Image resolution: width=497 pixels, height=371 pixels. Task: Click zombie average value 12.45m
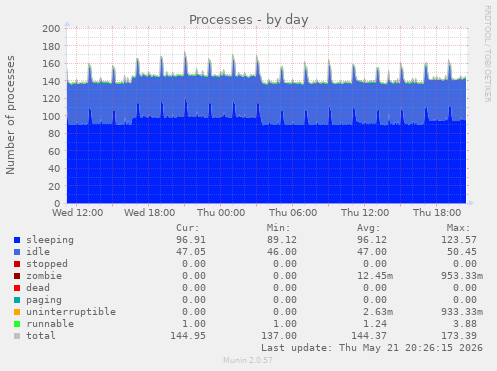point(375,276)
